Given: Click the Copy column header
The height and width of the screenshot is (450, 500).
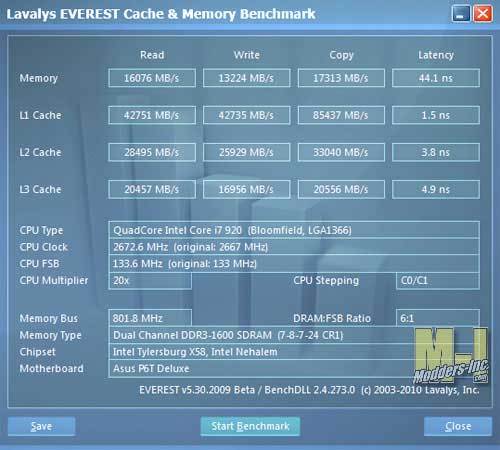Looking at the screenshot, I should [x=341, y=55].
